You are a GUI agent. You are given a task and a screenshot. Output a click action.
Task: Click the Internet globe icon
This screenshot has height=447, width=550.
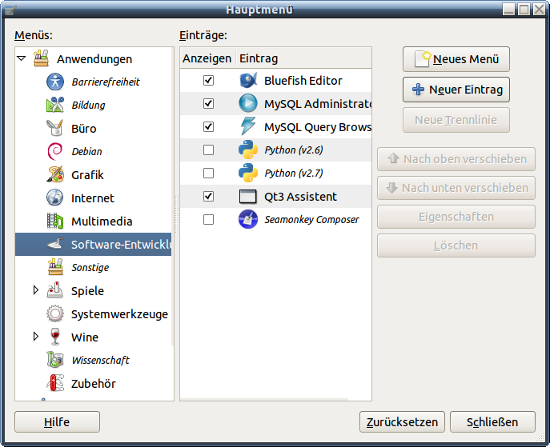click(x=55, y=198)
